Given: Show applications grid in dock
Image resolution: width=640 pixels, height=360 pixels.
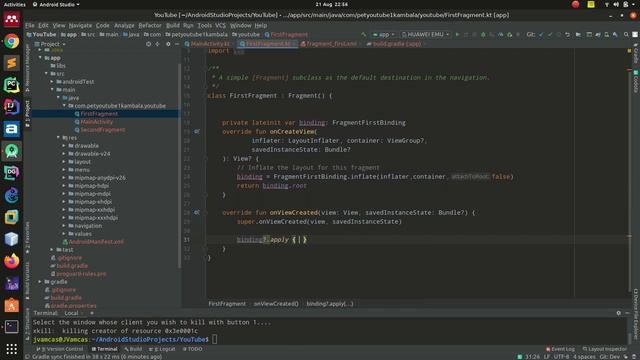Looking at the screenshot, I should pyautogui.click(x=11, y=349).
